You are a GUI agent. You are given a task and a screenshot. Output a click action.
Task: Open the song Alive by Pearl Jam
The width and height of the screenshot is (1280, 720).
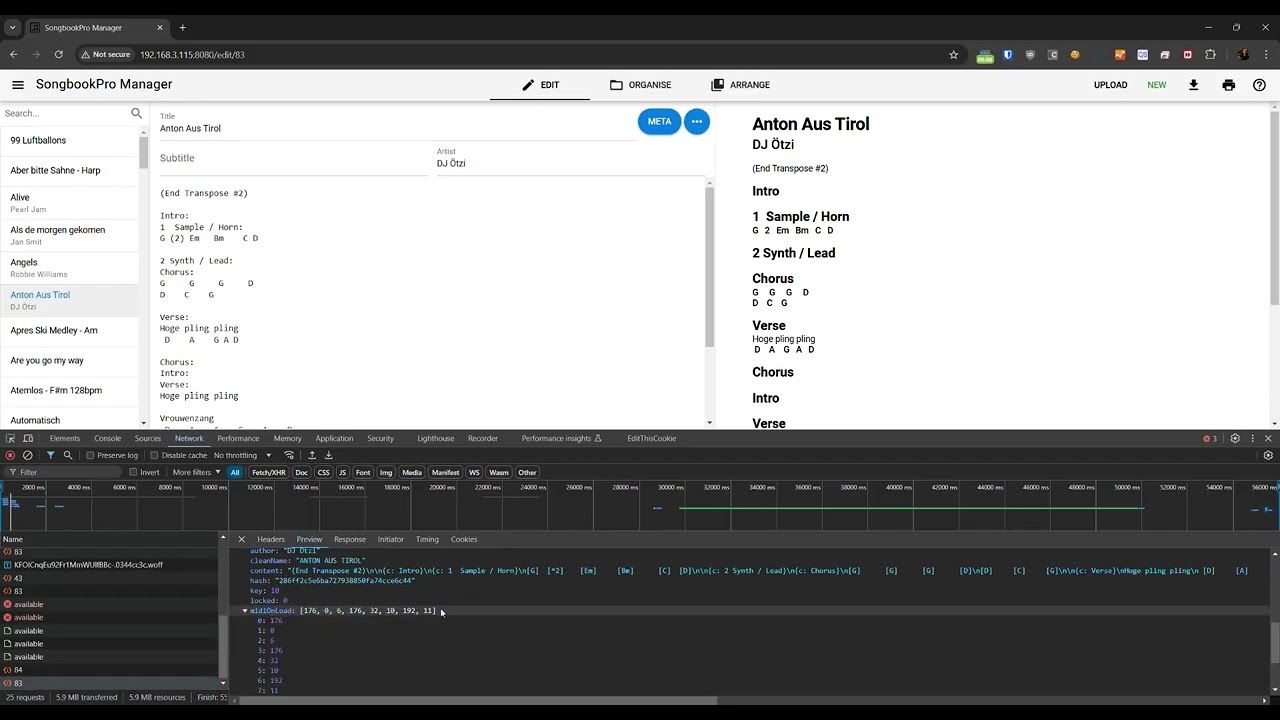click(x=70, y=202)
